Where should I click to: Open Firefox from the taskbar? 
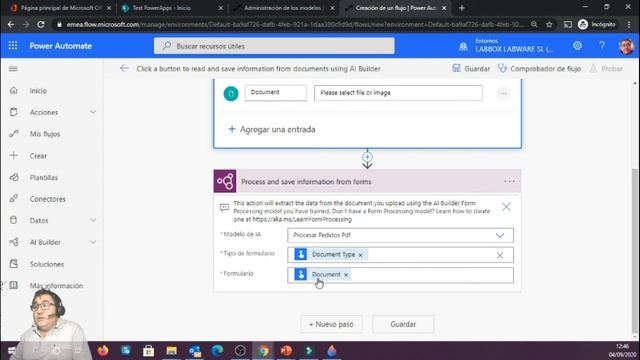coord(103,351)
